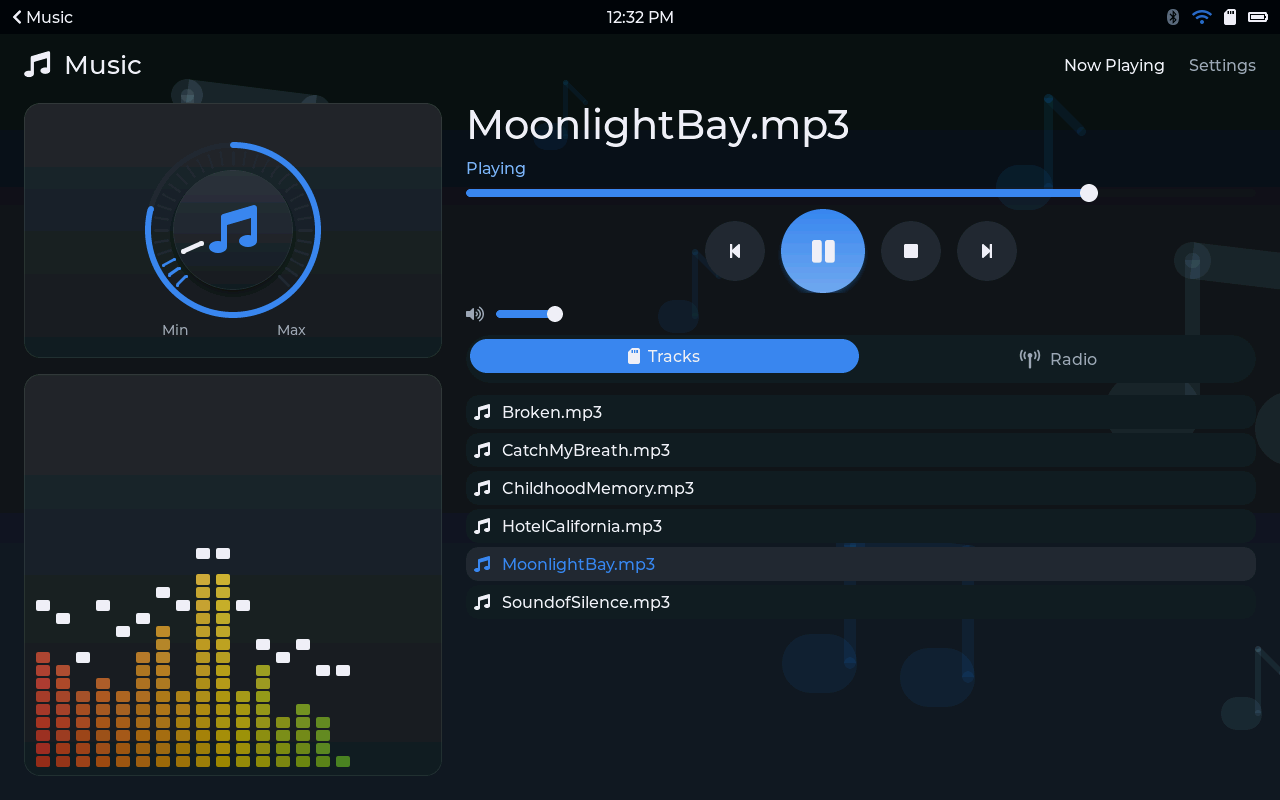
Task: Click the audio spectrum equalizer panel
Action: [233, 575]
